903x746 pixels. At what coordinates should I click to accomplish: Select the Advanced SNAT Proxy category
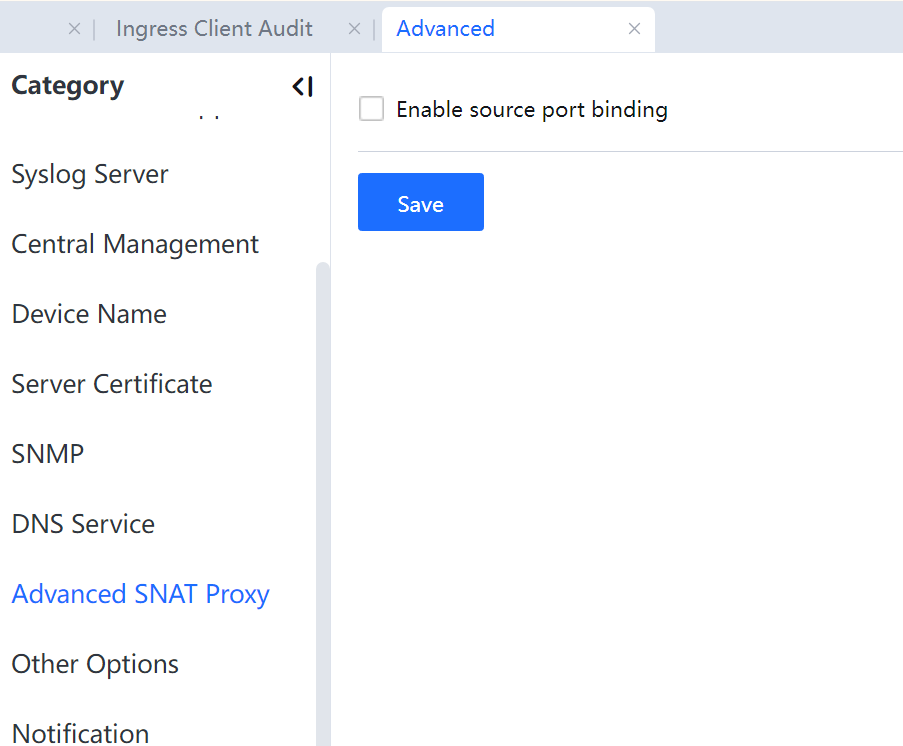click(141, 594)
